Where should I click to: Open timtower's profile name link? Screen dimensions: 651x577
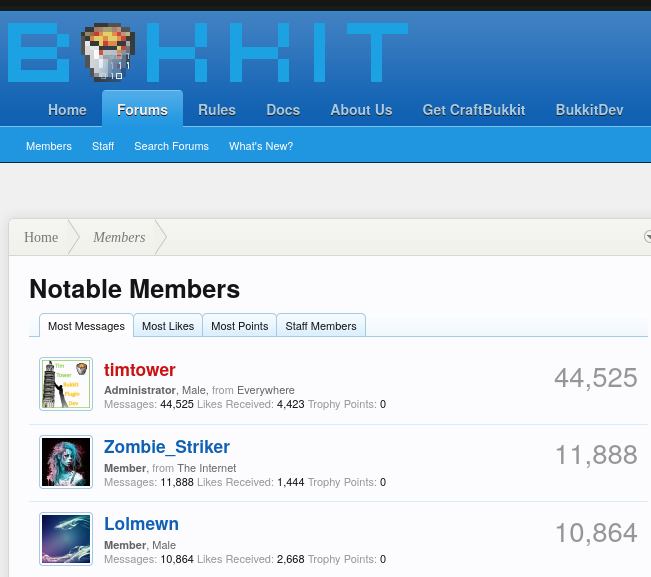[140, 370]
